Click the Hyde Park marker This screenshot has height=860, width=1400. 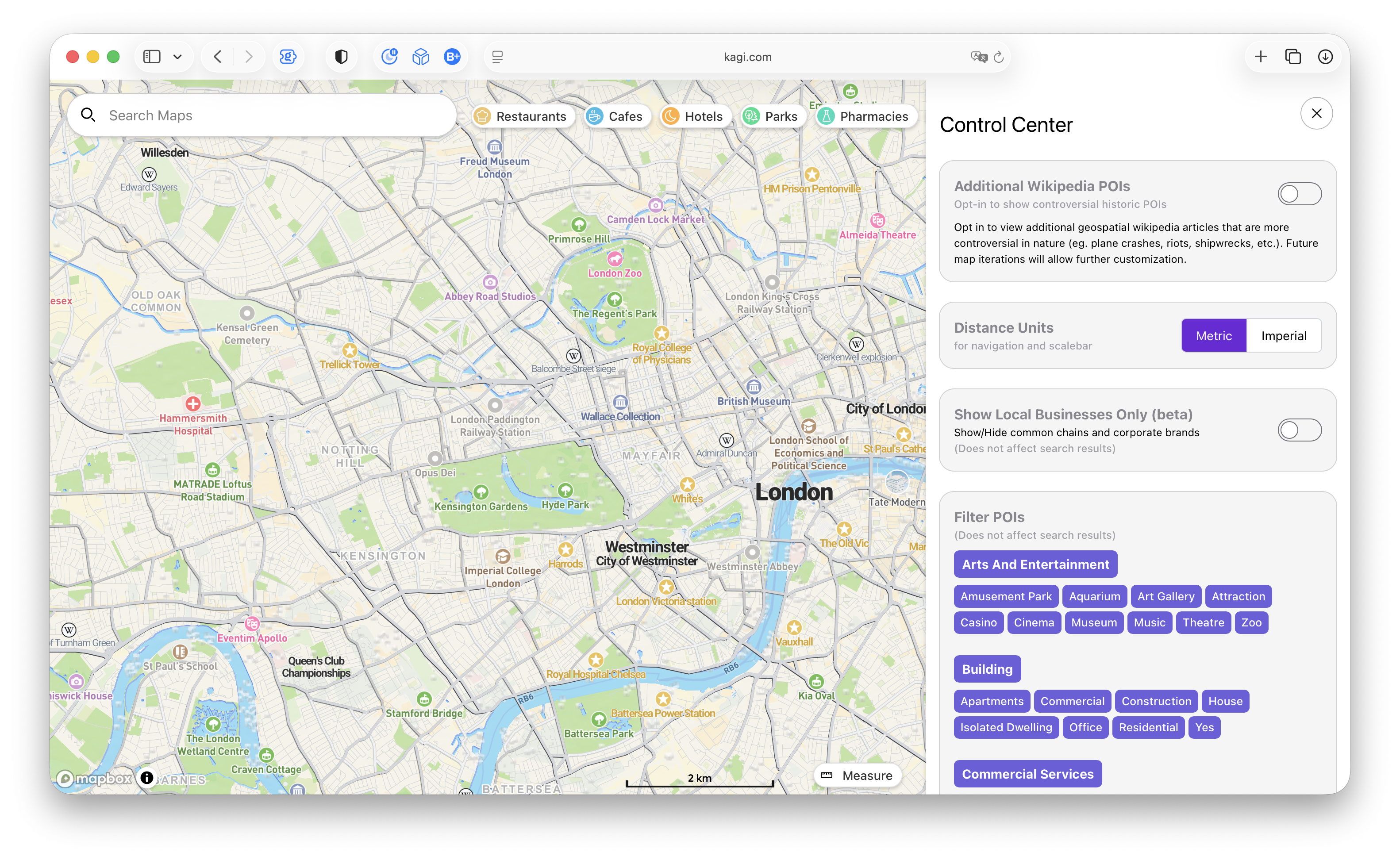[565, 490]
